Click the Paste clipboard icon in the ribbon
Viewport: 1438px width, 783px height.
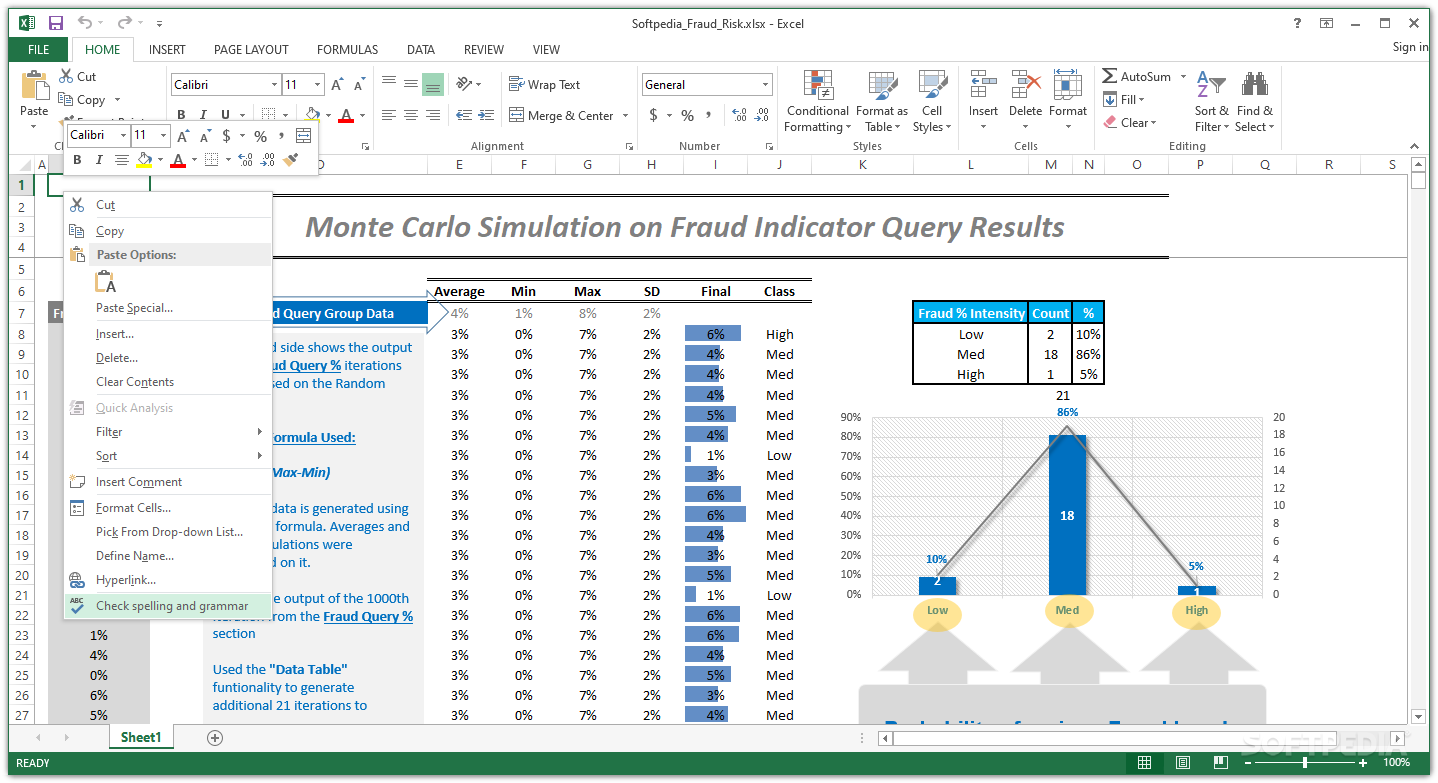[34, 86]
